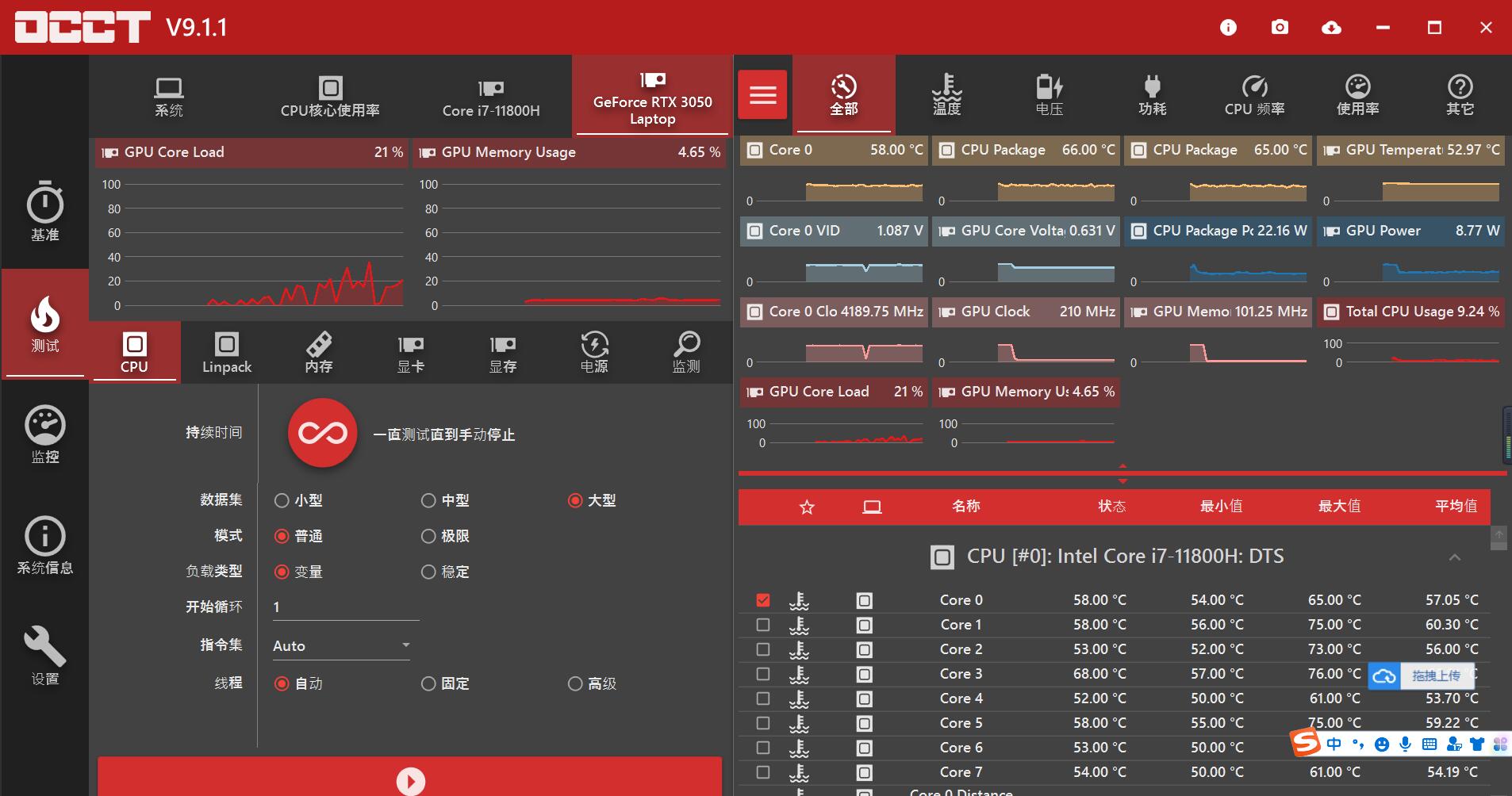The image size is (1512, 796).
Task: Open the 测试 test section
Action: (45, 323)
